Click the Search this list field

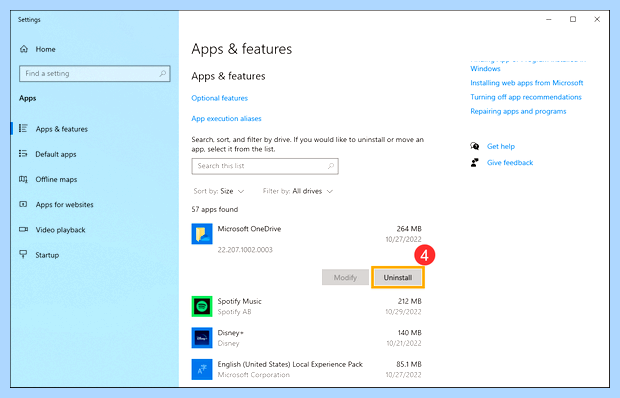point(265,166)
